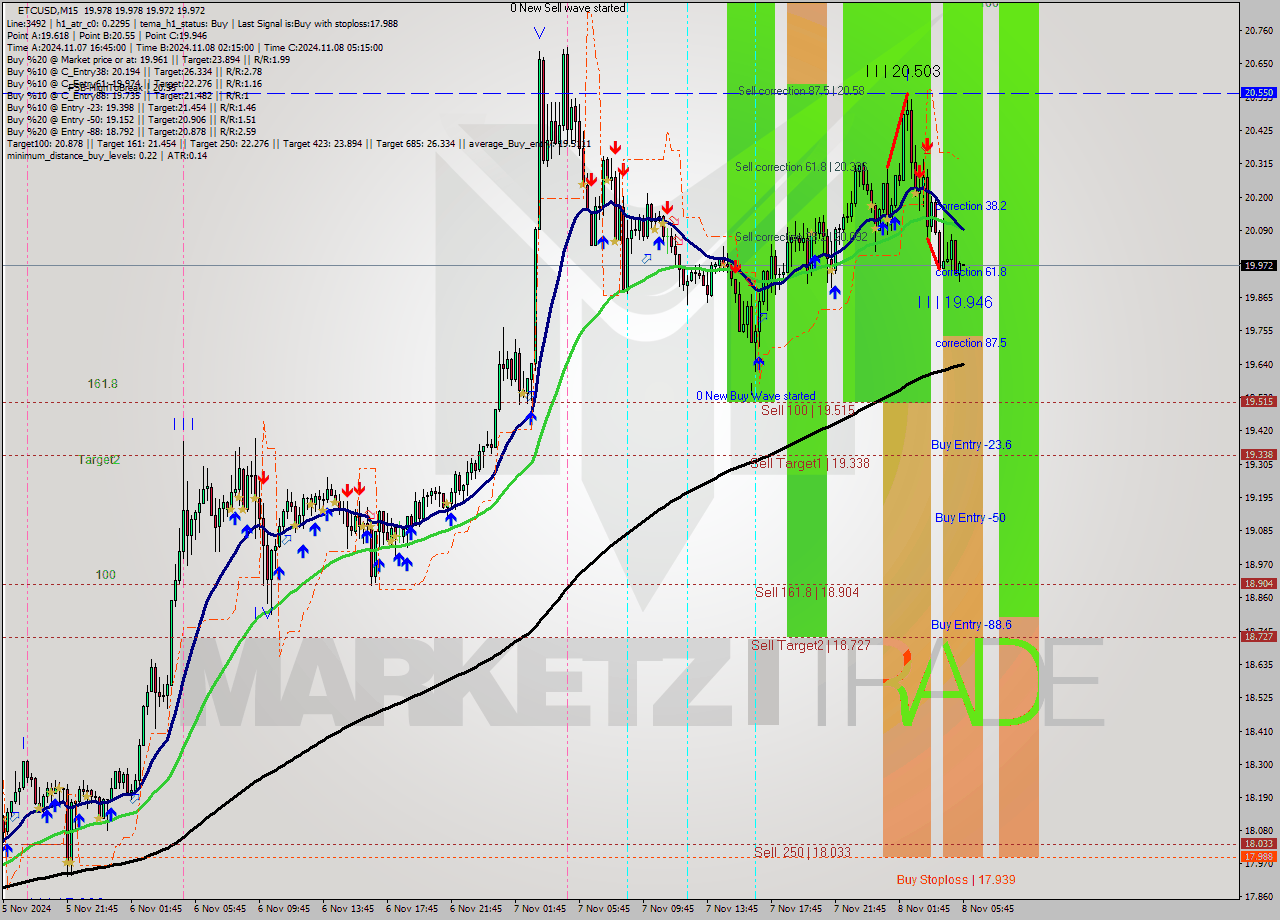Click the orange diamond marker near Sell Target2
1280x920 pixels.
(907, 657)
